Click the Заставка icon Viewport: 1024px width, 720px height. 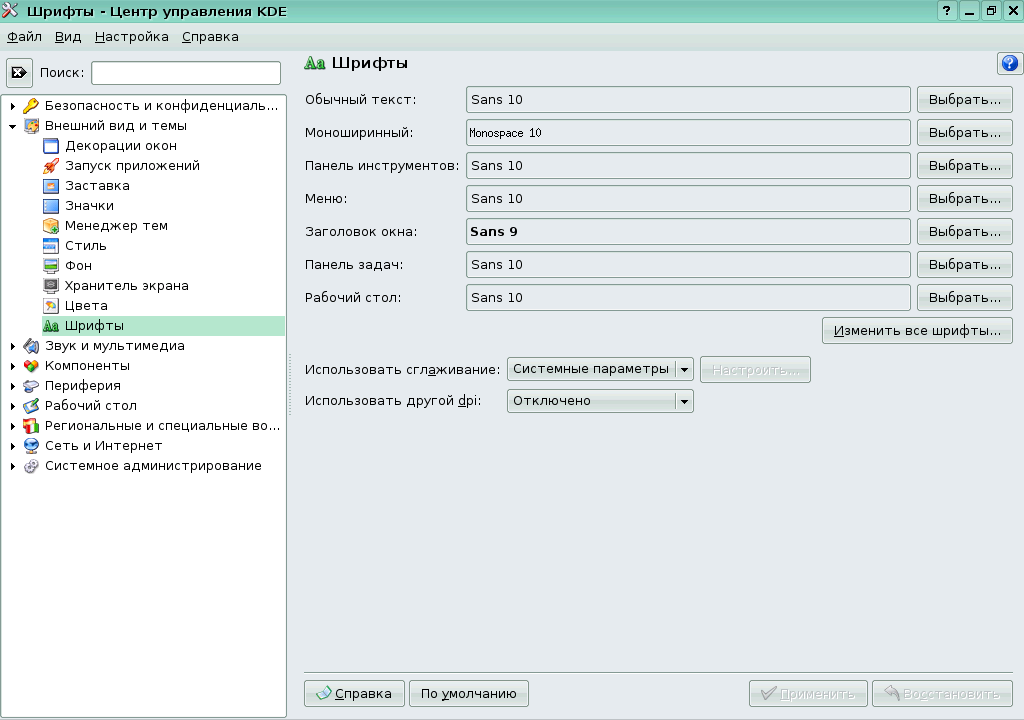coord(52,185)
